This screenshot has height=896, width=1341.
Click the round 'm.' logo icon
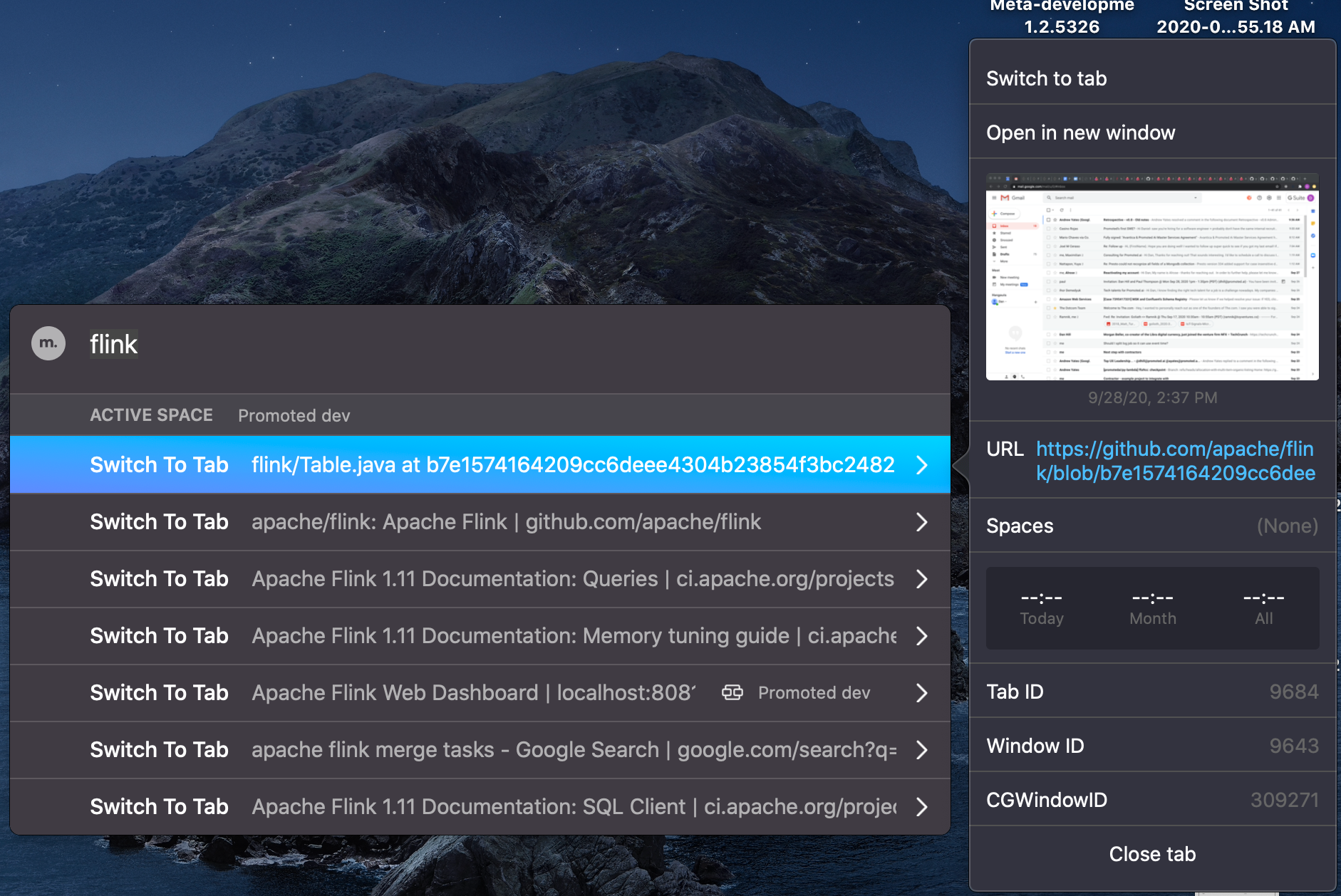point(48,343)
